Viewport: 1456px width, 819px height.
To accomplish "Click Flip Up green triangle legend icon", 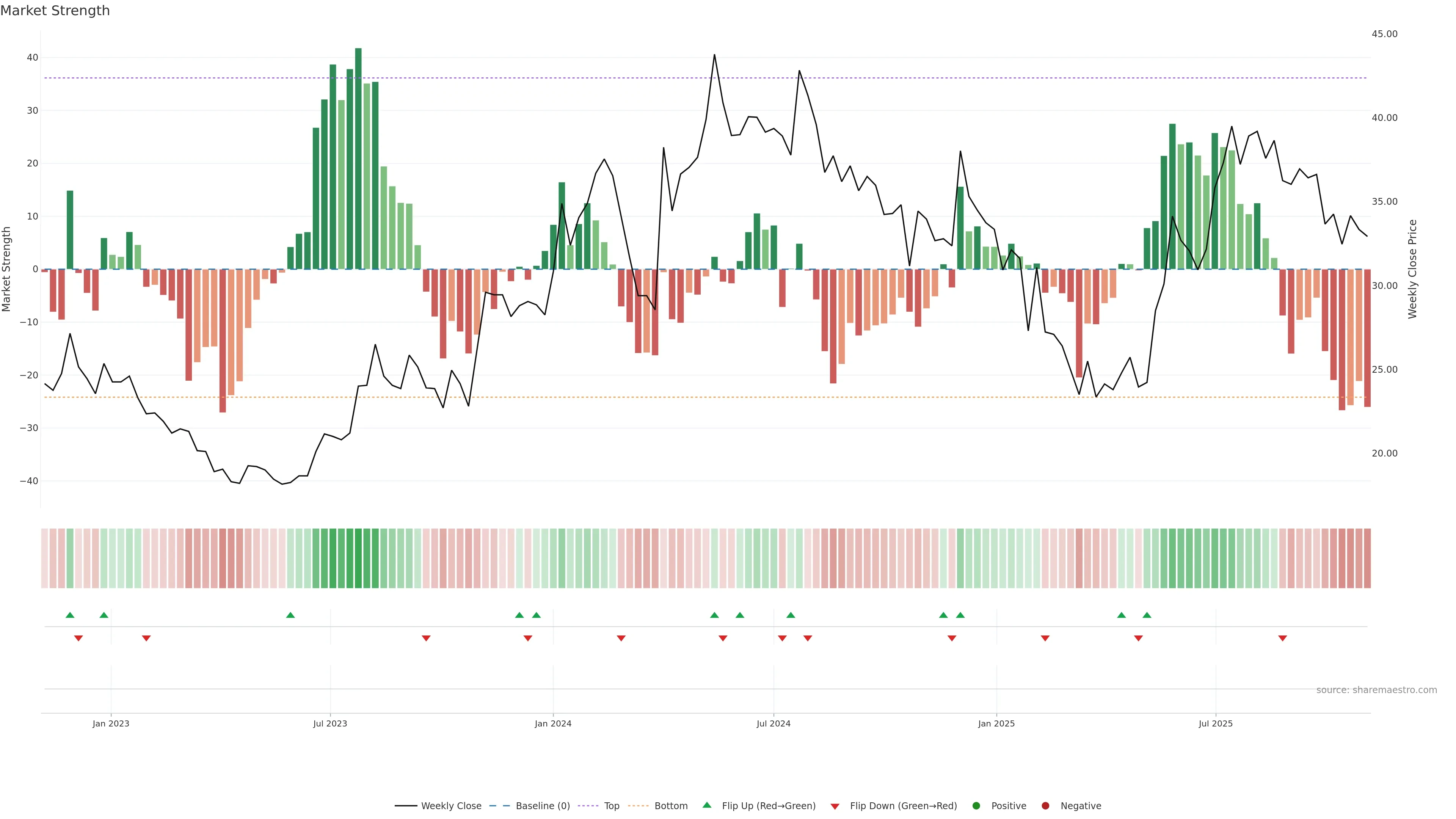I will [706, 805].
